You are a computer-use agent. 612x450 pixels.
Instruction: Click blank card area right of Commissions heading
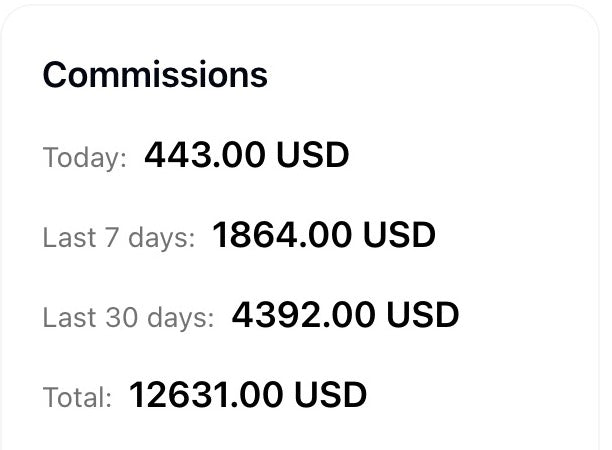coord(430,75)
